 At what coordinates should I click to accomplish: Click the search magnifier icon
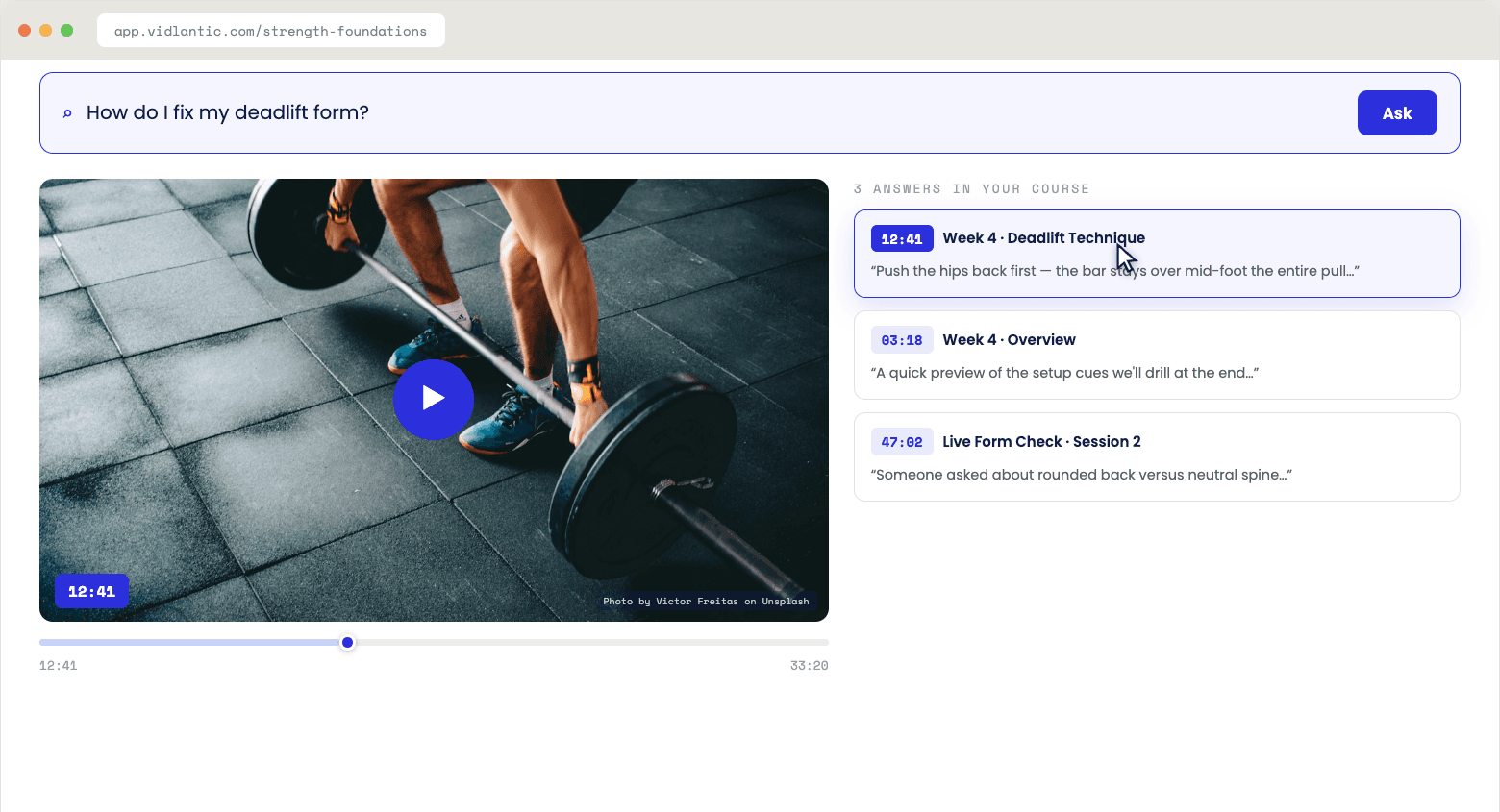[67, 113]
